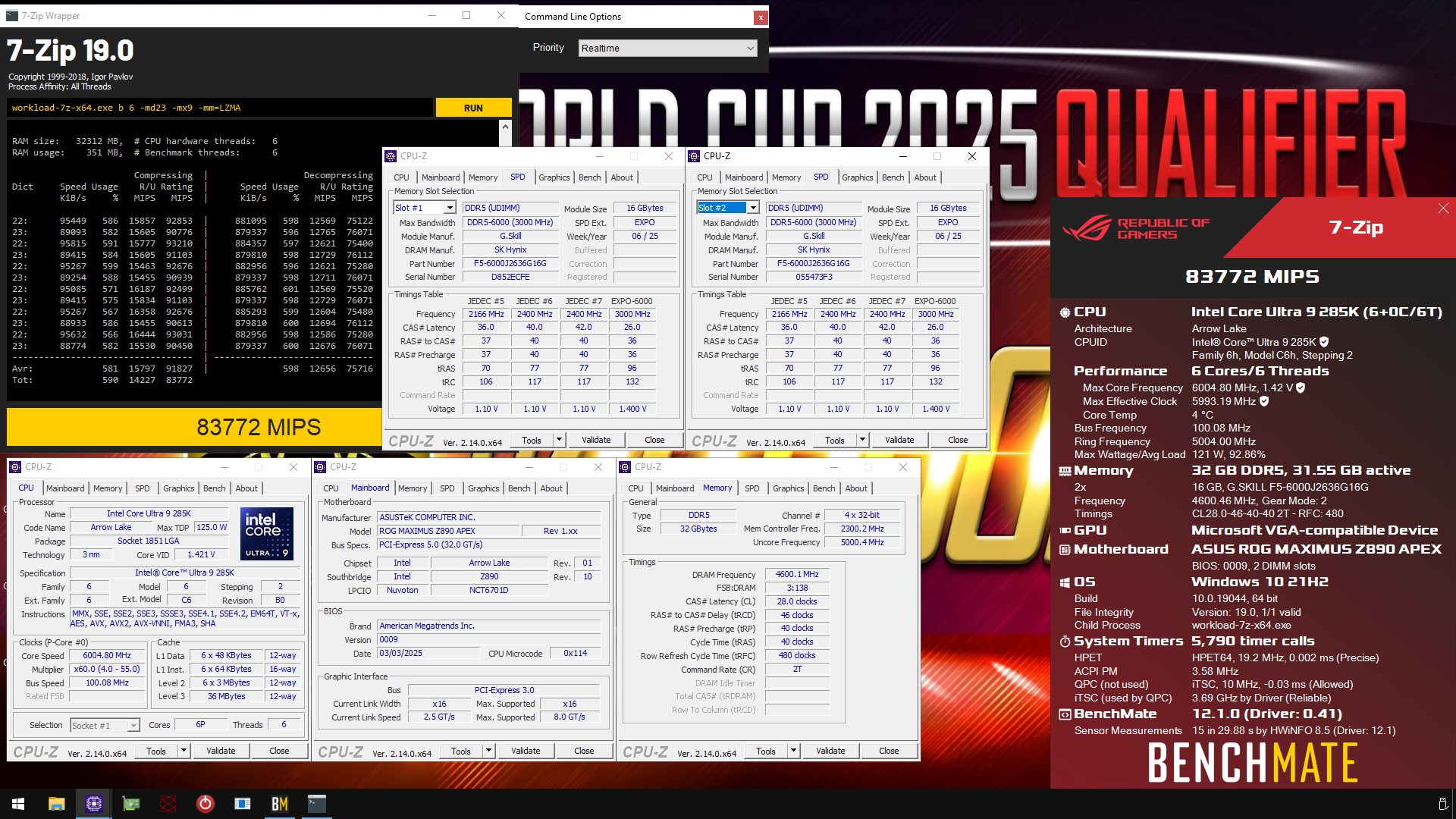1456x819 pixels.
Task: Click the Memory section icon in BenchMate
Action: (1065, 470)
